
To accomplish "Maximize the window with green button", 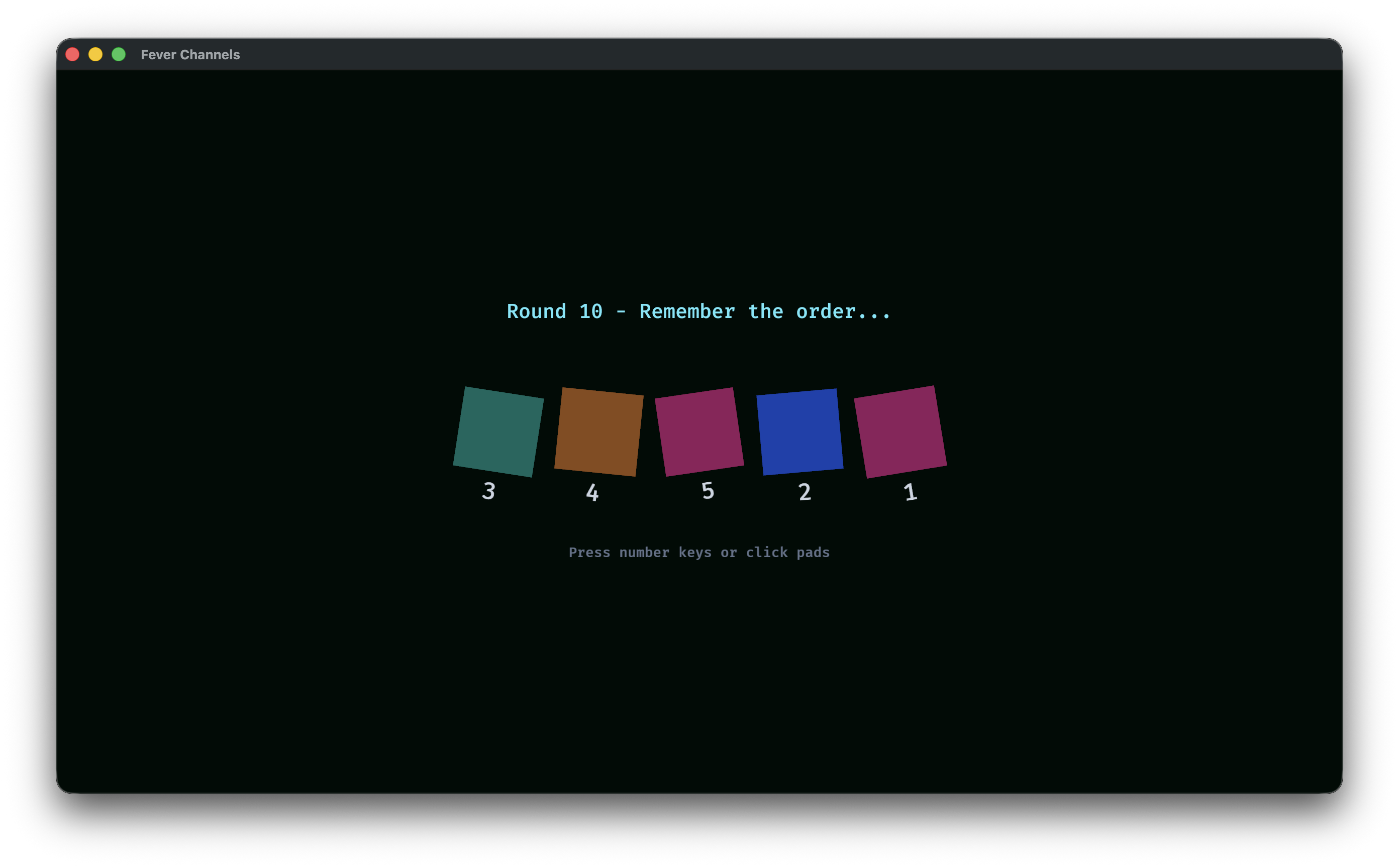I will 118,55.
